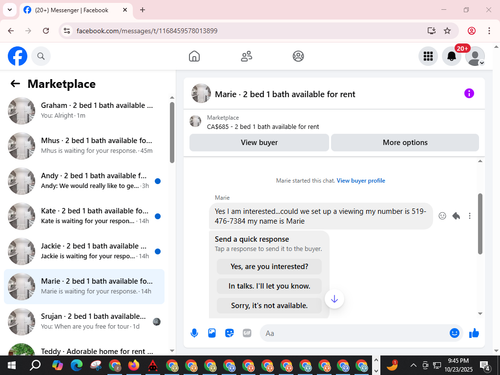Bookmark this page with the star icon

[x=447, y=31]
